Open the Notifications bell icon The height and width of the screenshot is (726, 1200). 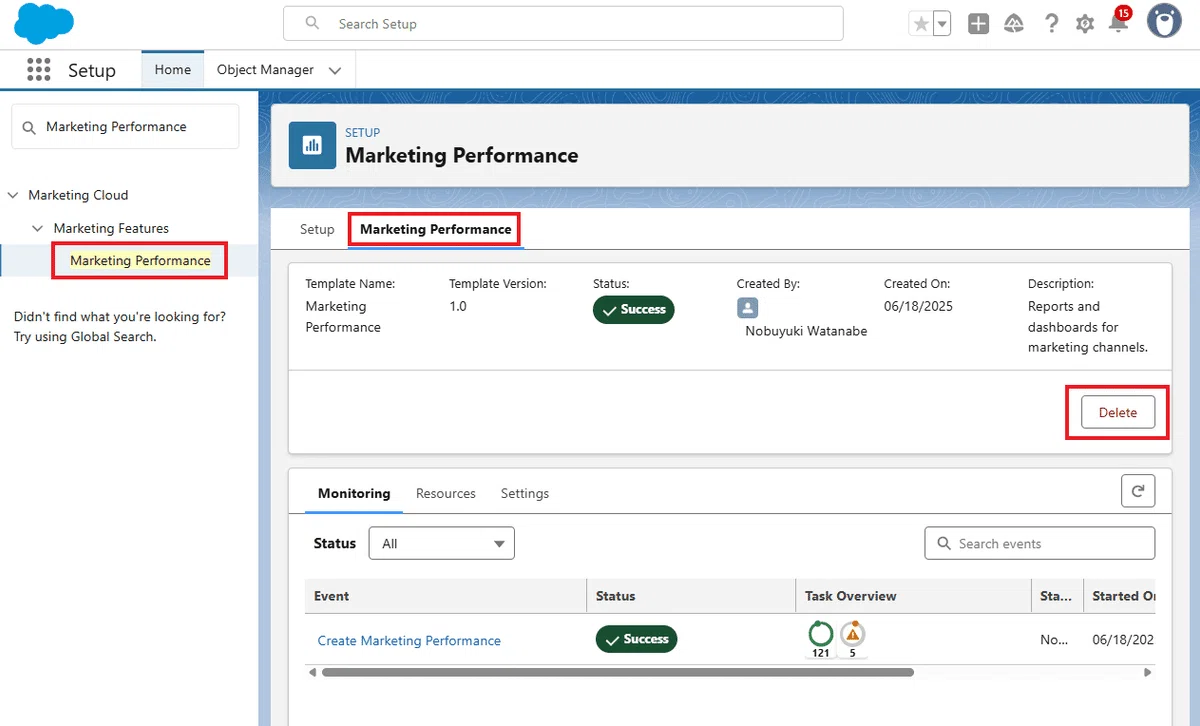tap(1119, 22)
